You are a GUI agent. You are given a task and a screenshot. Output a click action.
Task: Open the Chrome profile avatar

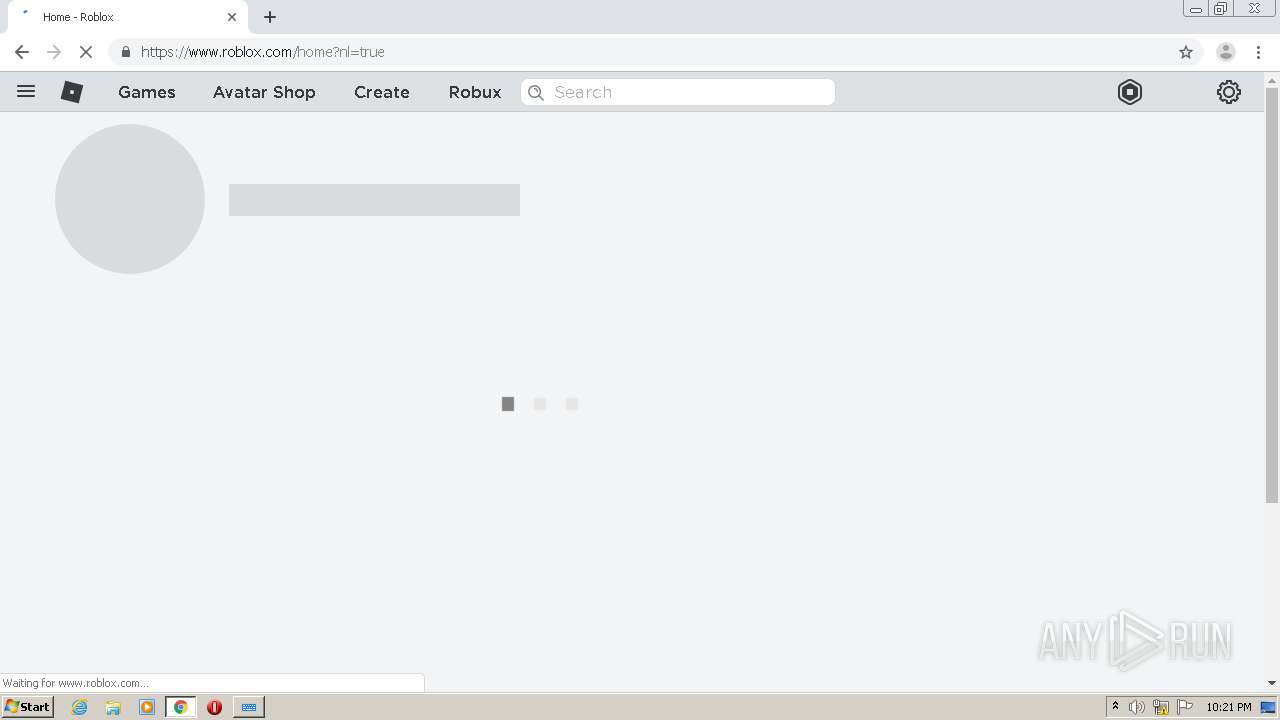click(x=1225, y=52)
